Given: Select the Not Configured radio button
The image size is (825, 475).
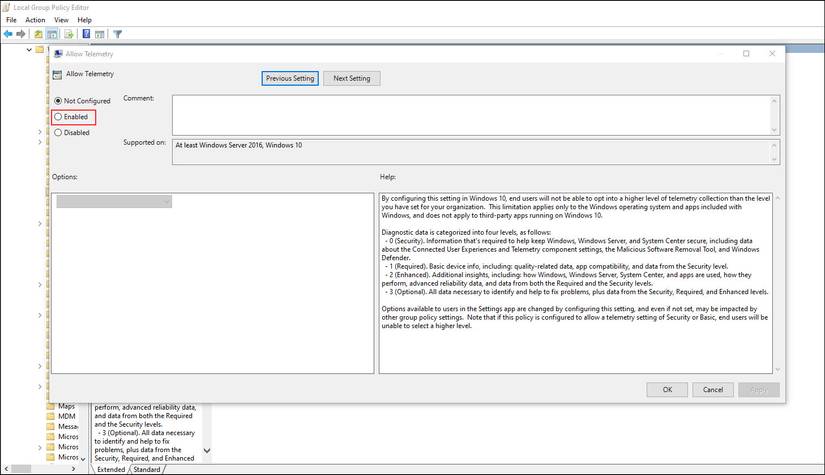Looking at the screenshot, I should [58, 100].
